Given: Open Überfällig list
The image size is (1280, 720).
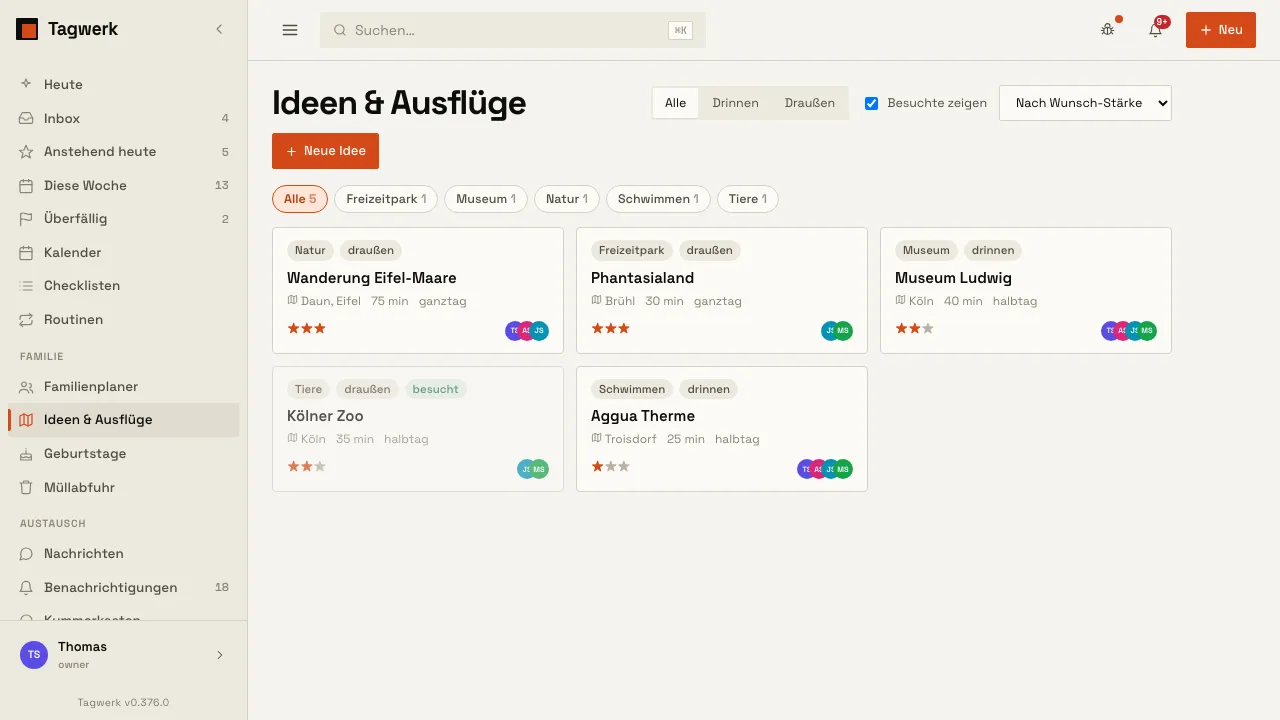Looking at the screenshot, I should (124, 219).
